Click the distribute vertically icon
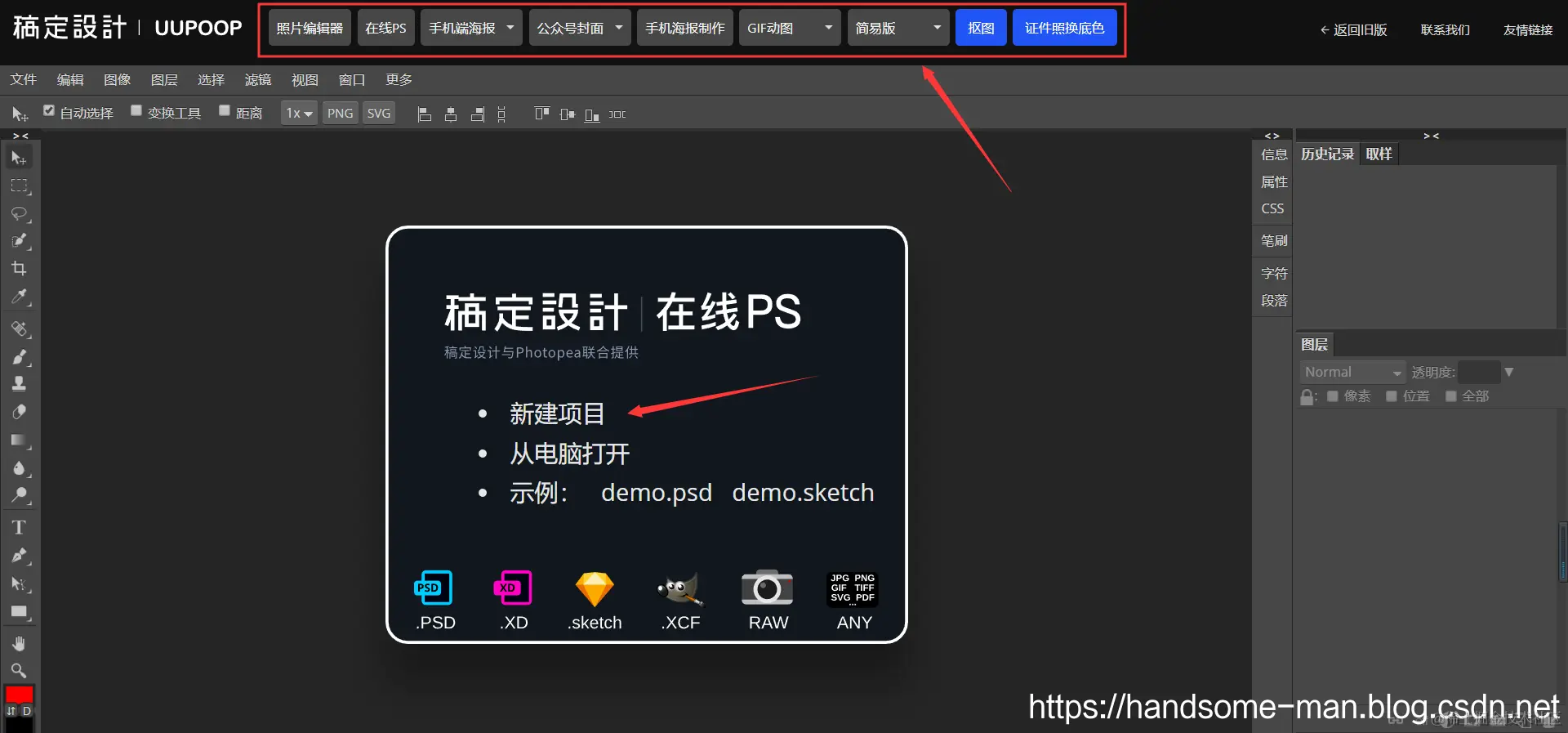The image size is (1568, 733). point(501,114)
